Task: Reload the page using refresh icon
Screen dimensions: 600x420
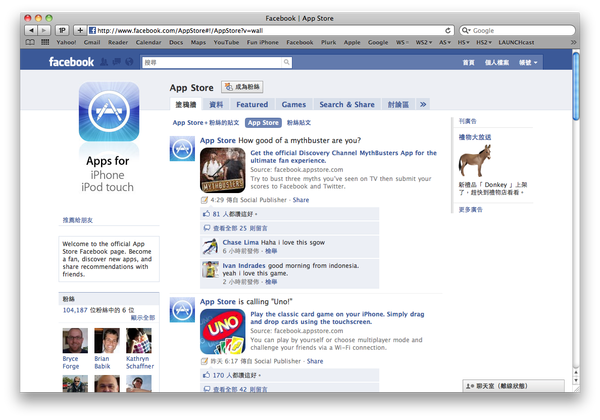Action: [448, 30]
